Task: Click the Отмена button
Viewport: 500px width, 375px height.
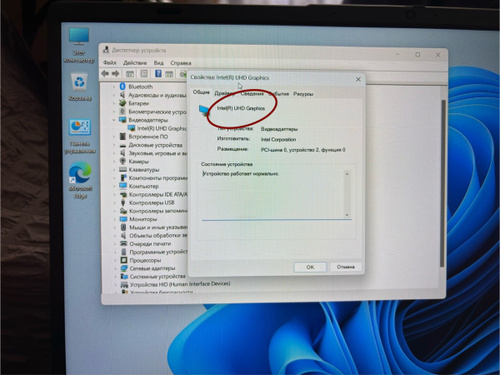Action: [345, 267]
